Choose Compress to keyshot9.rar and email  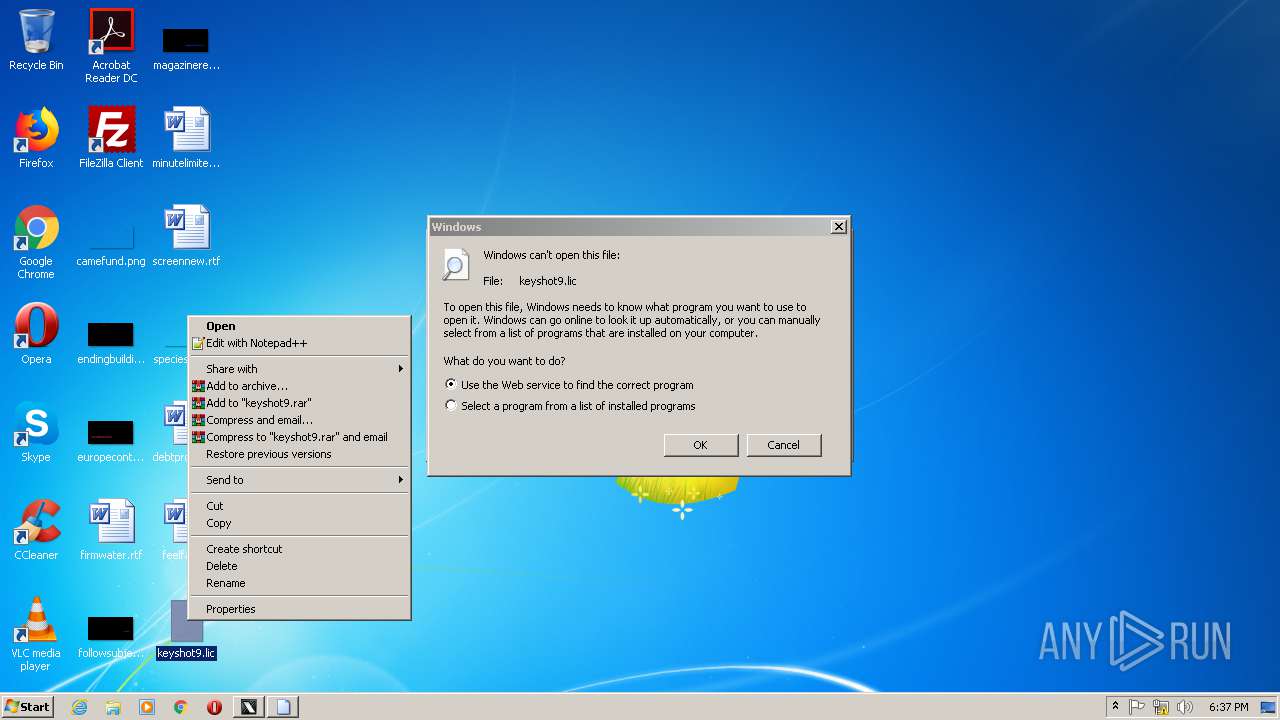[x=299, y=437]
